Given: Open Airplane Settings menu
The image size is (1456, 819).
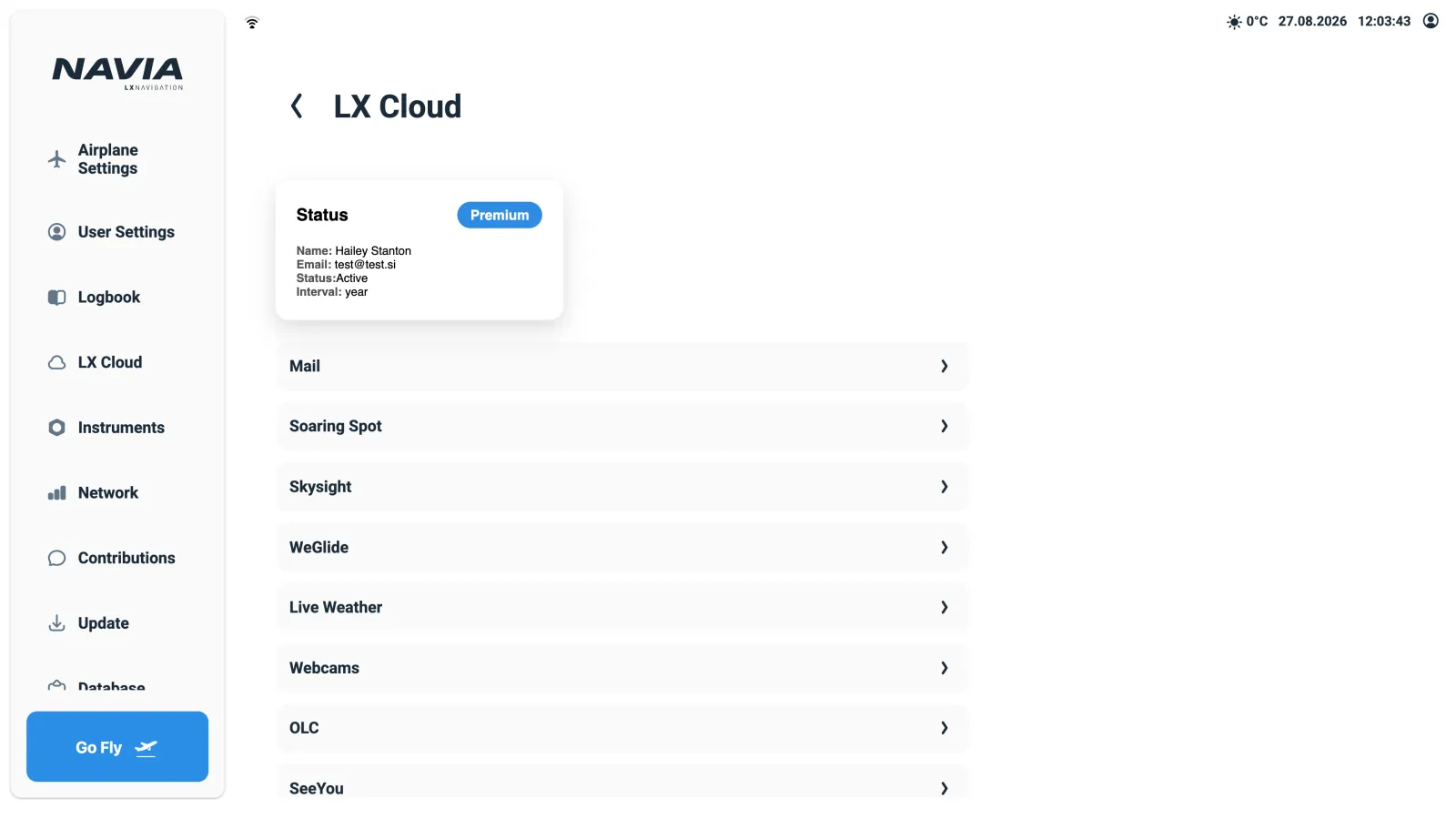Looking at the screenshot, I should pos(108,159).
